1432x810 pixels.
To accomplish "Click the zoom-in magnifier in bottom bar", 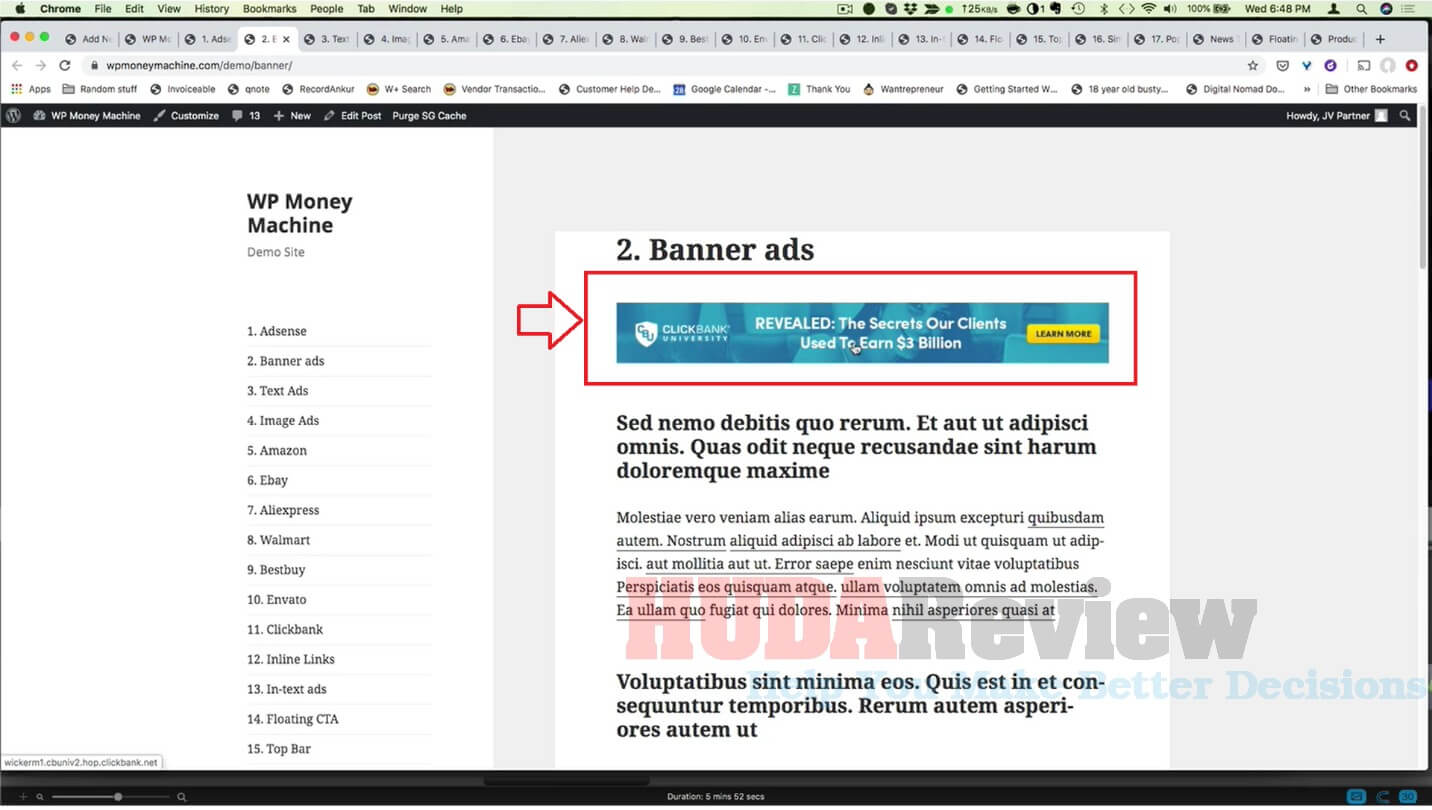I will click(x=181, y=797).
